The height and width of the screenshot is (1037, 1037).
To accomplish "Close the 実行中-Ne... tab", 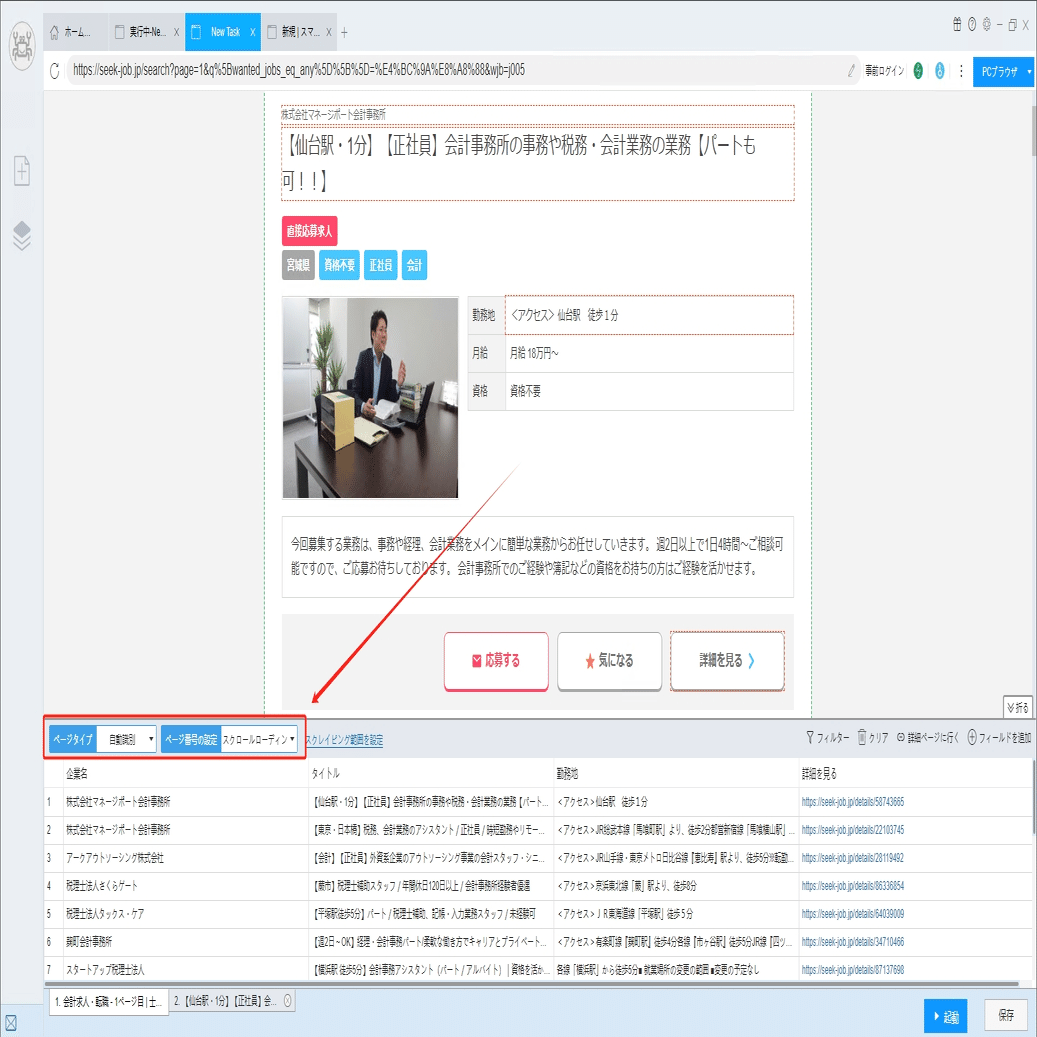I will [x=177, y=32].
